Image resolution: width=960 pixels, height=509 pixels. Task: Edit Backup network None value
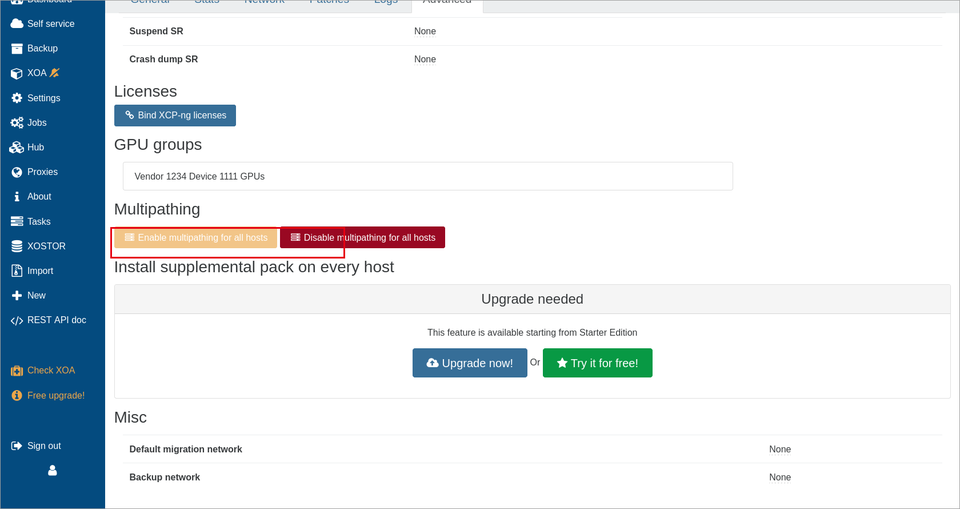point(780,477)
